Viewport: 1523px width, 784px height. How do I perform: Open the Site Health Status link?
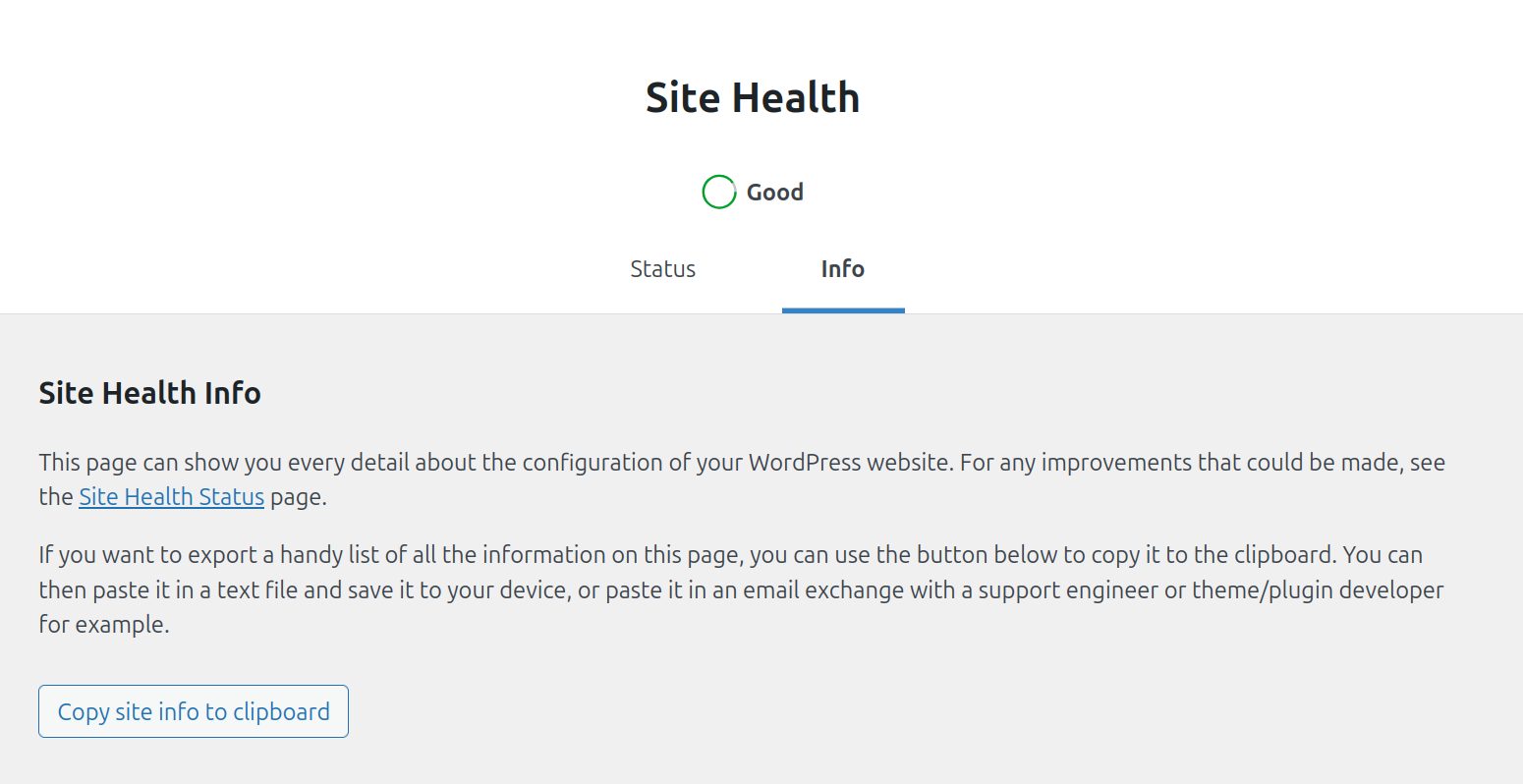(x=171, y=497)
